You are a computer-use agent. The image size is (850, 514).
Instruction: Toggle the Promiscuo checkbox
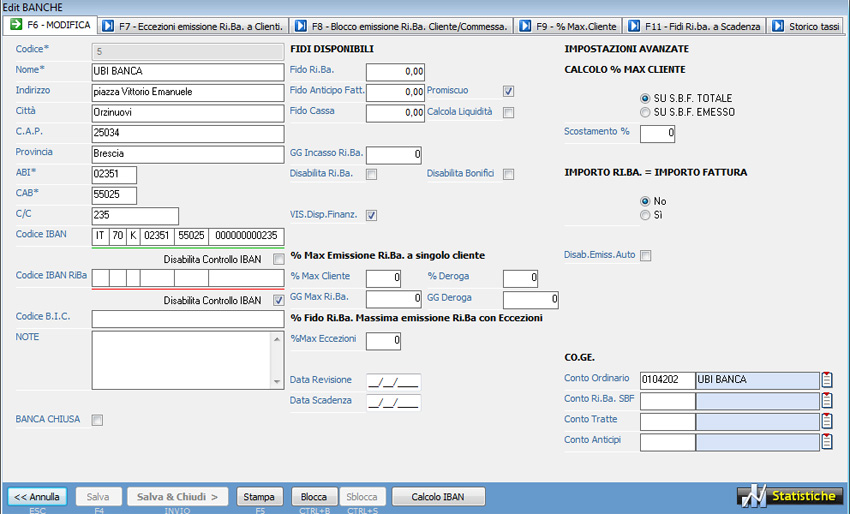coord(508,91)
